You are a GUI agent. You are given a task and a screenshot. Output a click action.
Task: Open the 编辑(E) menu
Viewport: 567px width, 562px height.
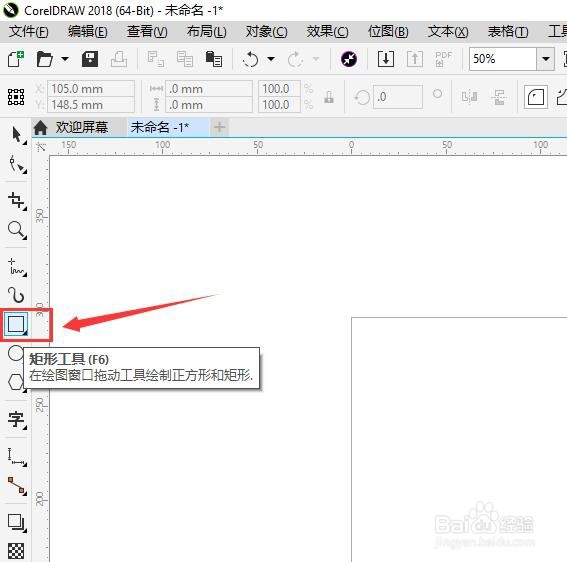[x=88, y=32]
